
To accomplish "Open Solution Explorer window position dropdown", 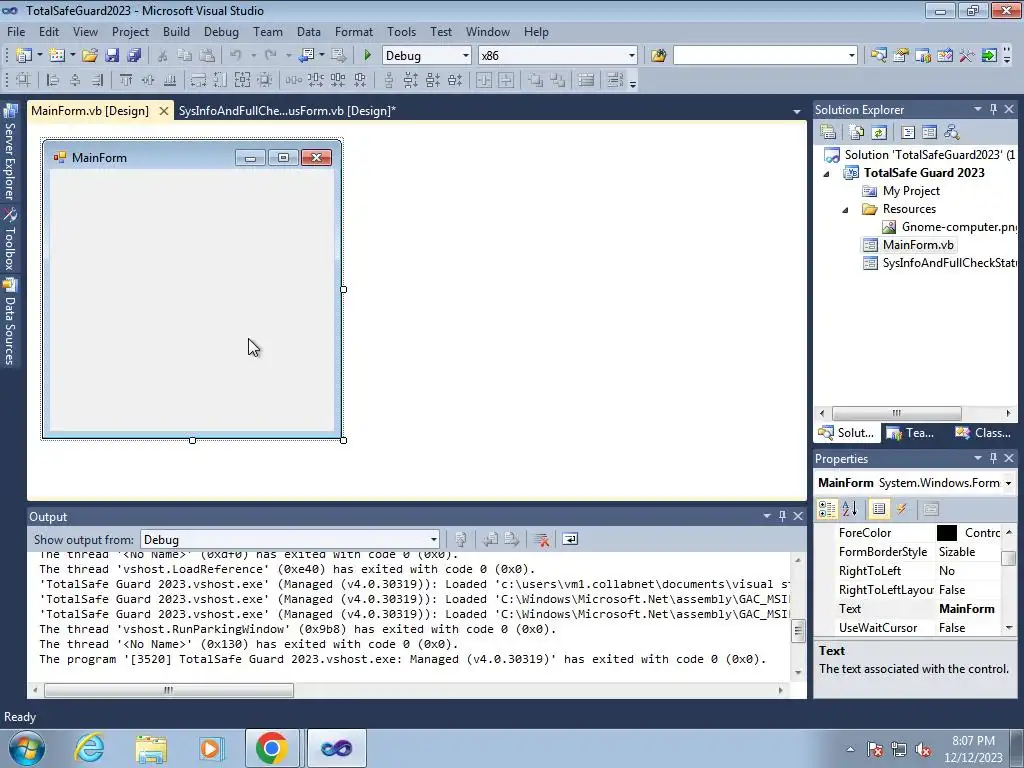I will click(x=978, y=109).
